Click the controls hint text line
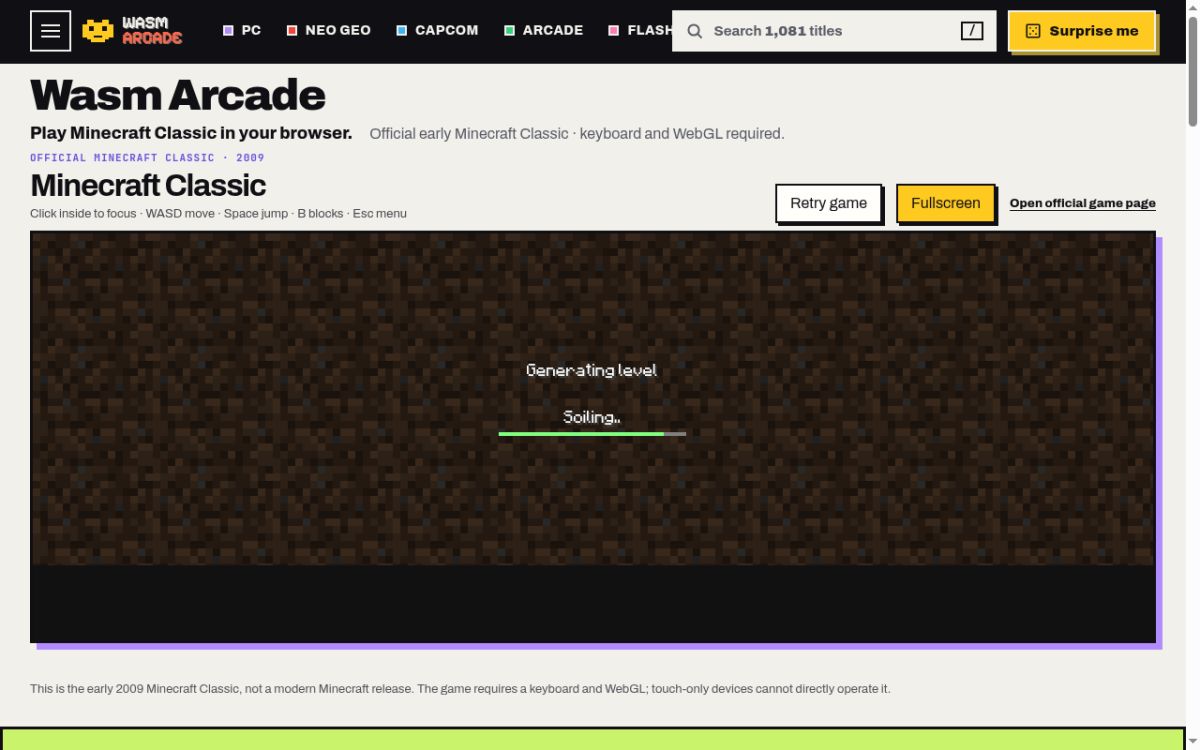Viewport: 1200px width, 750px height. [218, 213]
